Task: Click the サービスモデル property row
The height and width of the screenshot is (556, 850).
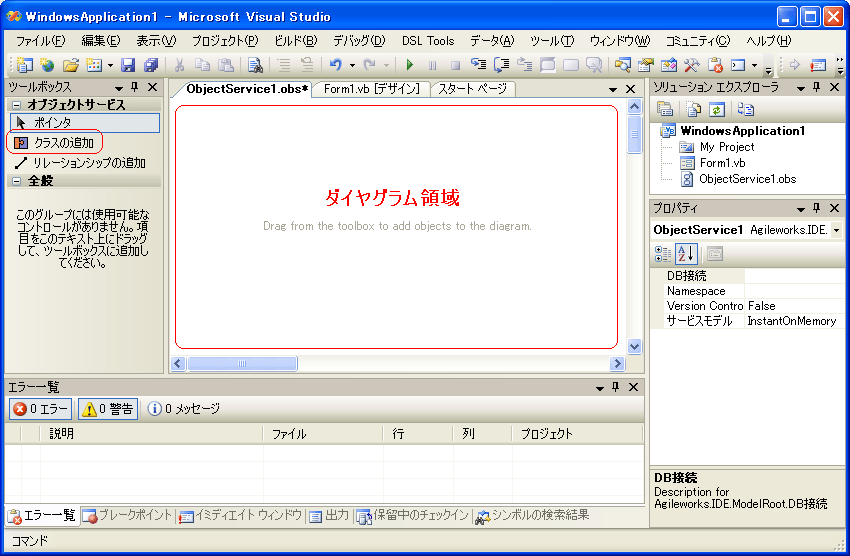Action: pyautogui.click(x=747, y=321)
